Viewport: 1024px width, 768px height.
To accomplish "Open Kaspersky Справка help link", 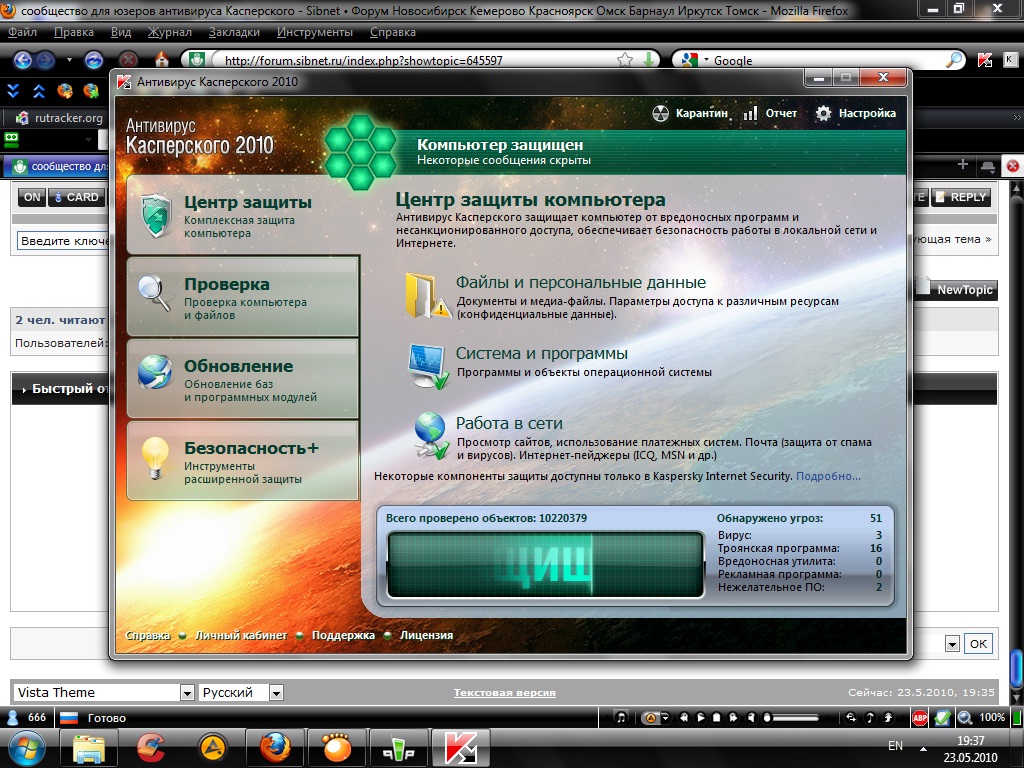I will [x=148, y=635].
